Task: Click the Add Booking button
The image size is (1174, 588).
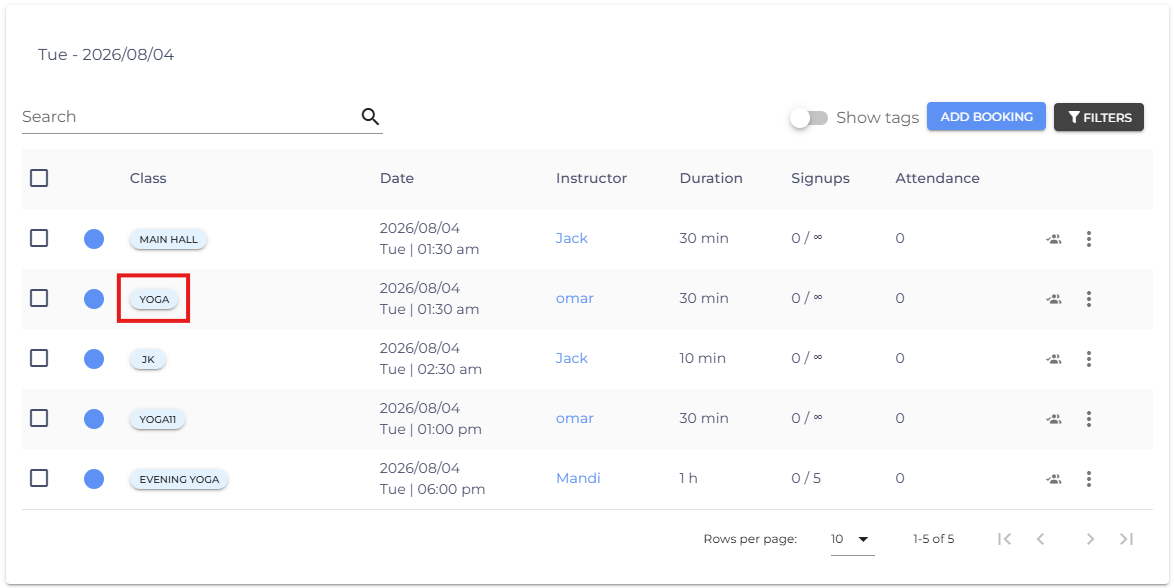Action: tap(986, 117)
